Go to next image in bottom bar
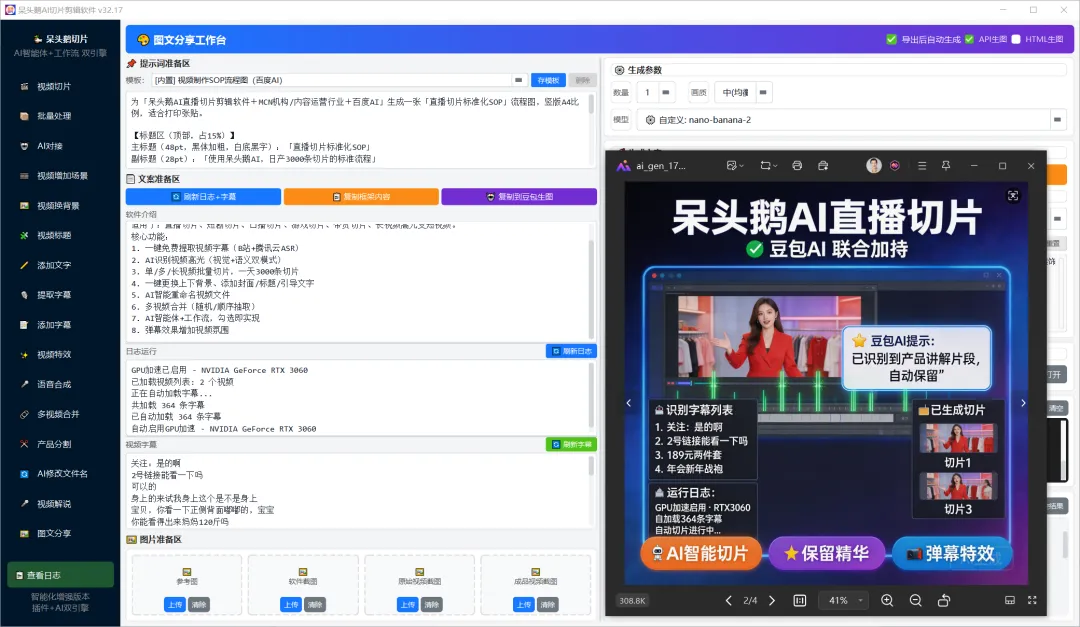1080x627 pixels. 772,601
